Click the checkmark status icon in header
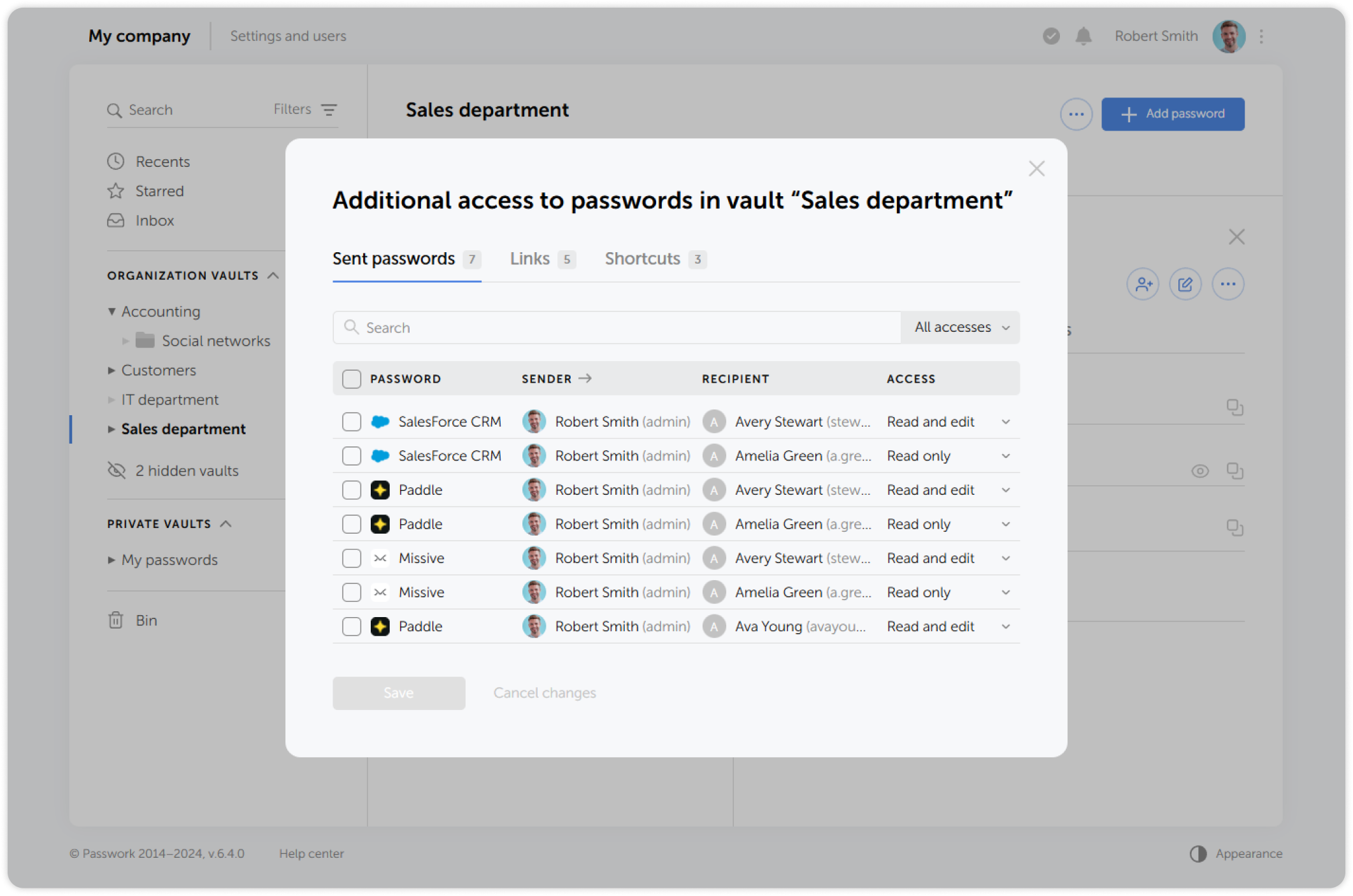This screenshot has width=1353, height=896. pyautogui.click(x=1051, y=36)
